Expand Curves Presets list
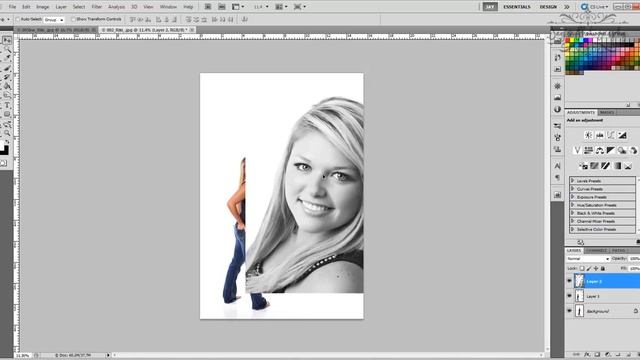 (573, 189)
